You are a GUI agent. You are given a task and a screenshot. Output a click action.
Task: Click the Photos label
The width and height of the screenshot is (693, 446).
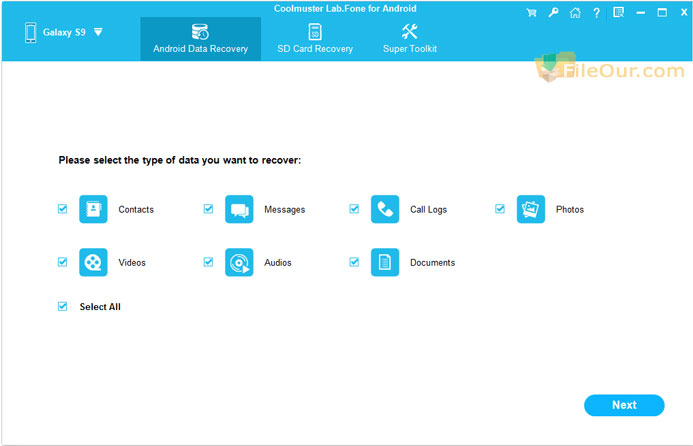pos(570,210)
